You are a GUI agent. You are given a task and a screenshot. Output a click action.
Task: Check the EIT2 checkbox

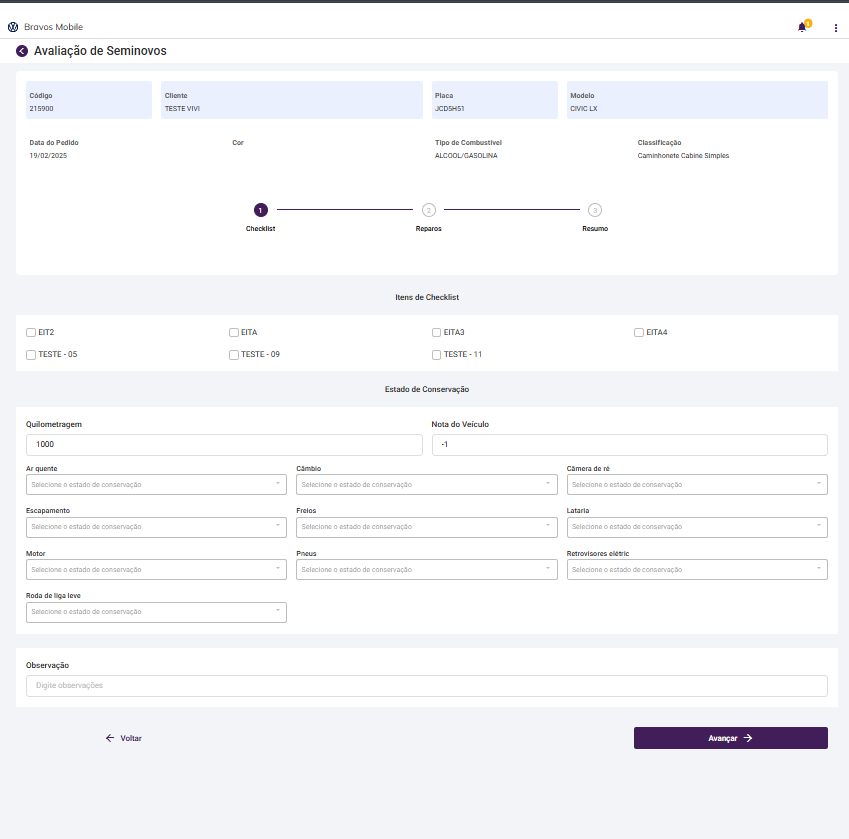point(31,332)
